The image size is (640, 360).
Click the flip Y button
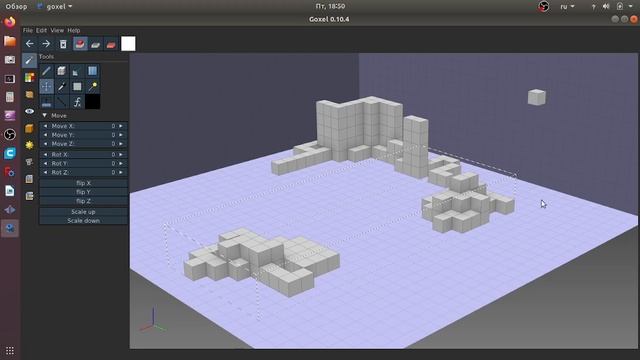click(x=83, y=192)
